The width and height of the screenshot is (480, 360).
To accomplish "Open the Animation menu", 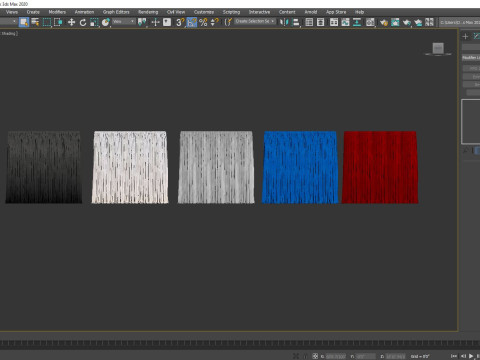I will pos(84,12).
